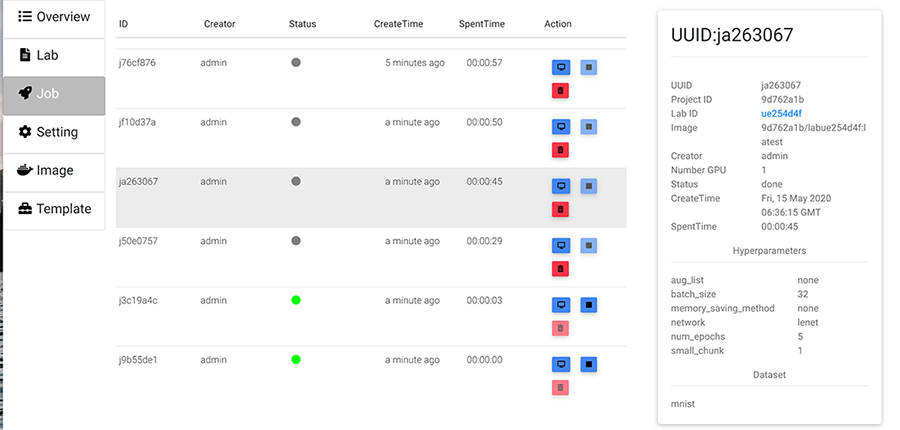
Task: Navigate to the Image section
Action: [x=54, y=170]
